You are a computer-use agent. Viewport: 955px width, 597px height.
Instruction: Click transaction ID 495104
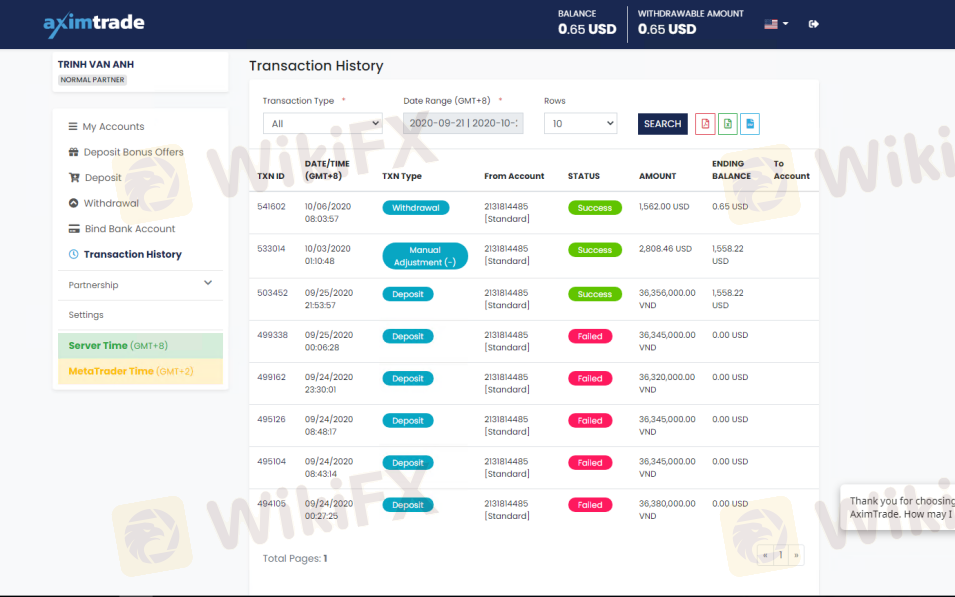272,461
